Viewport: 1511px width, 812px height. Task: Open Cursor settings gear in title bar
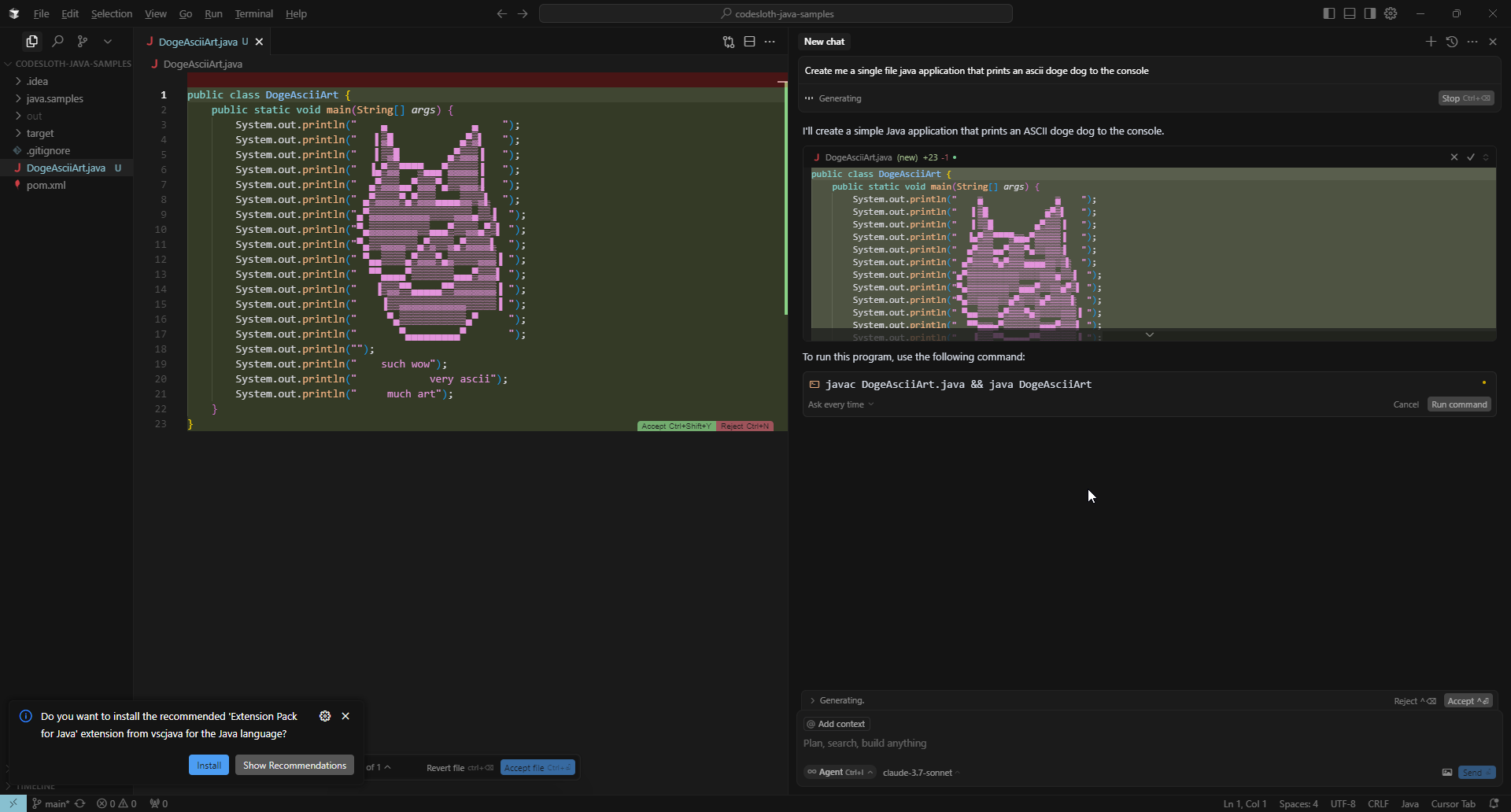pyautogui.click(x=1391, y=13)
